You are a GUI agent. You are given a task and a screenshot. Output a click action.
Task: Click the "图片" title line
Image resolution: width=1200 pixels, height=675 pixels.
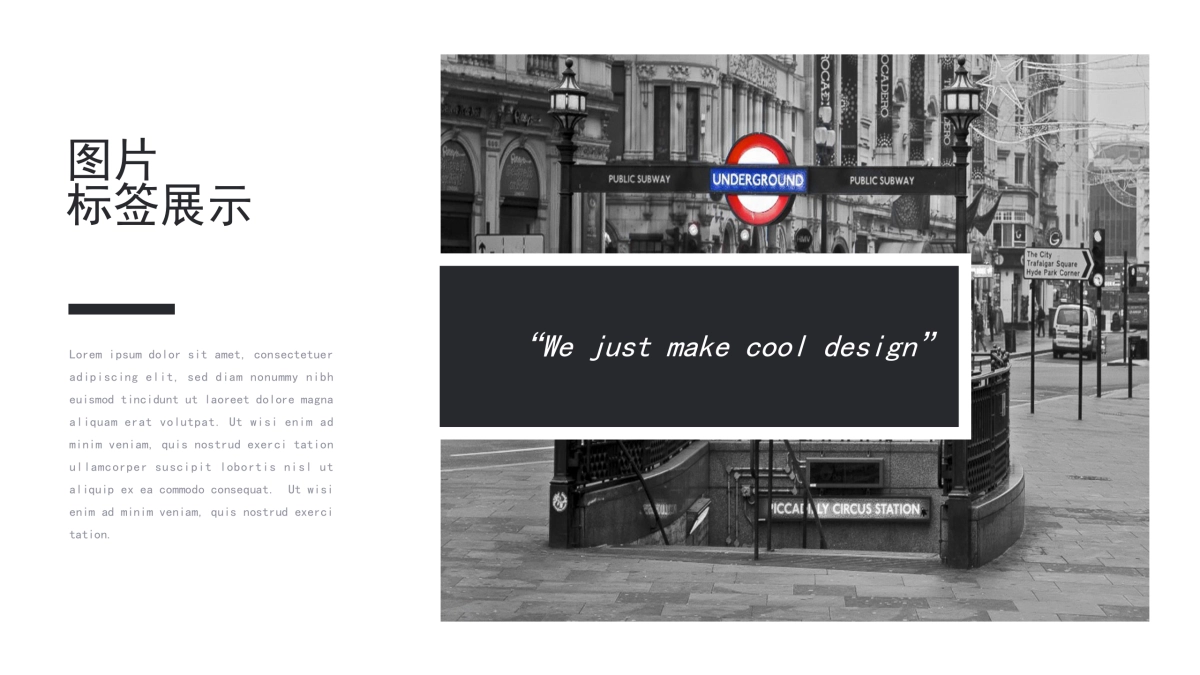112,160
